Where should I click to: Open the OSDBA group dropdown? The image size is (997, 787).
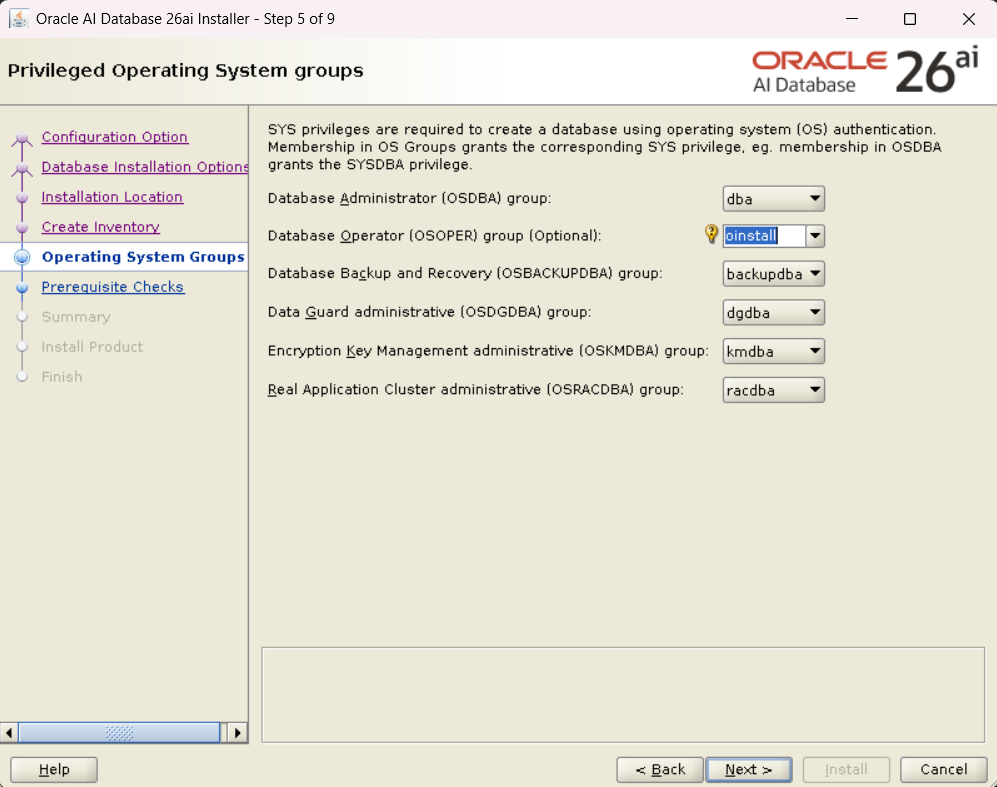click(773, 199)
